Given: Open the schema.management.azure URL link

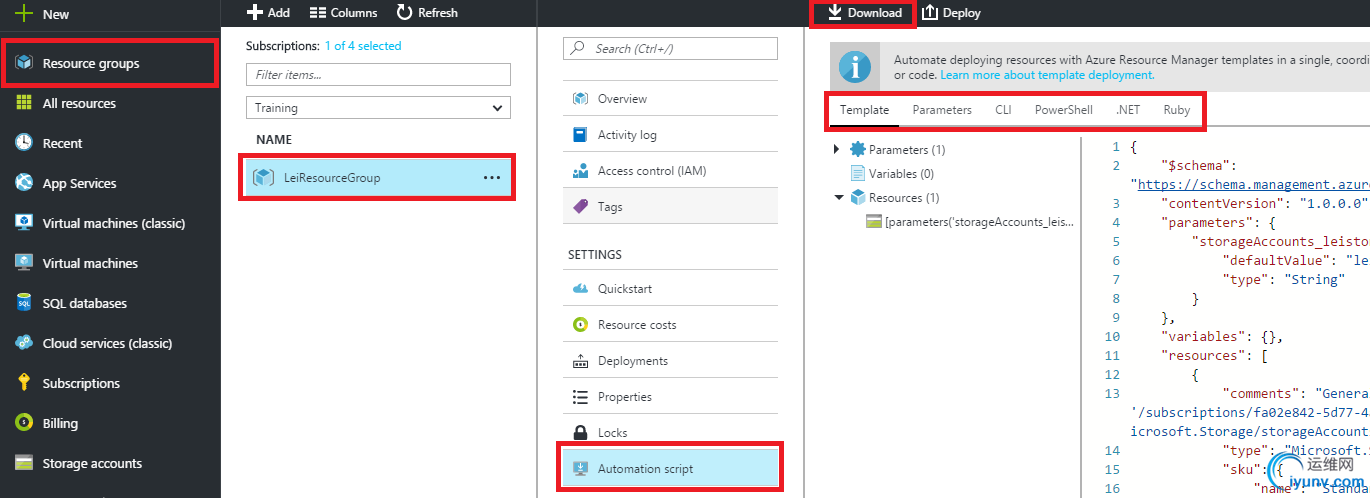Looking at the screenshot, I should [1253, 185].
